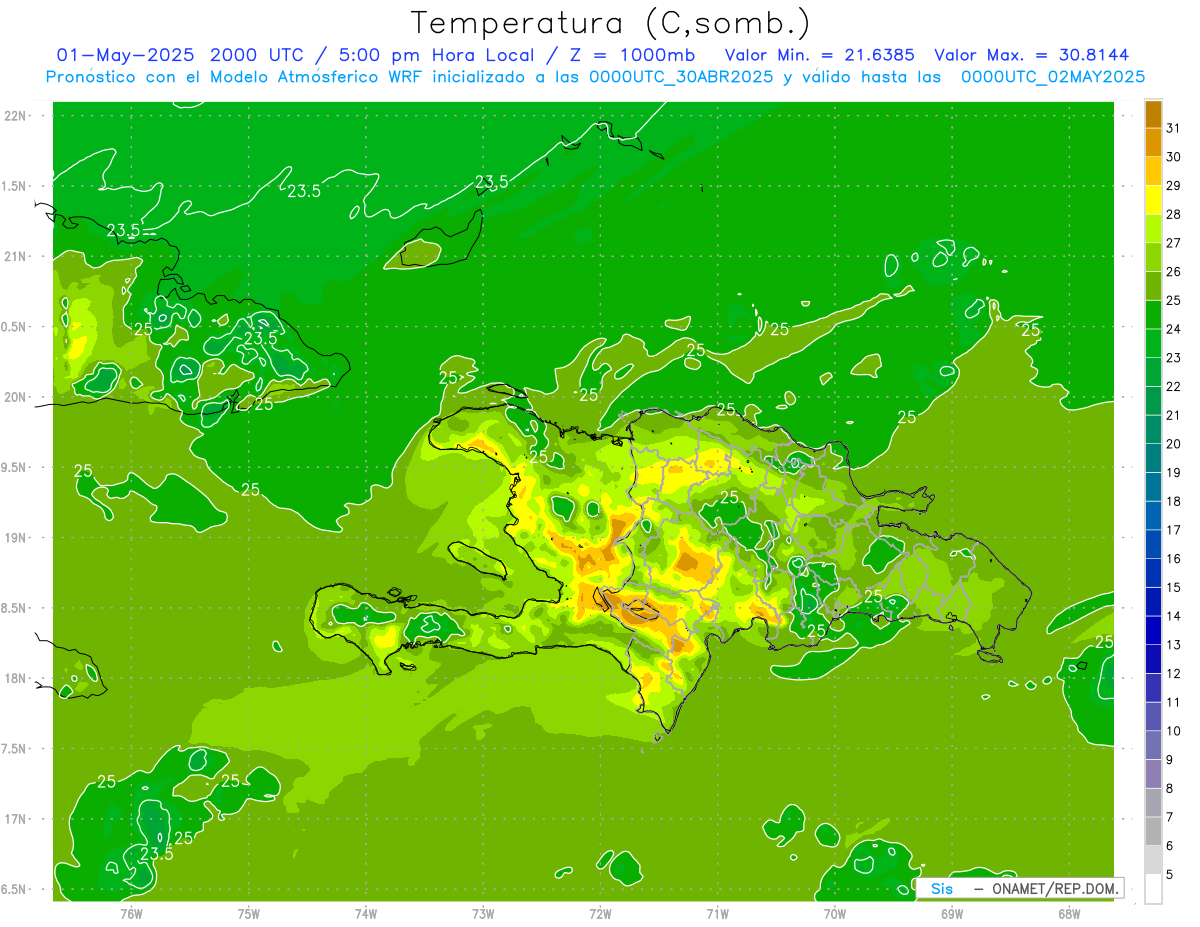Click the "2000 UTC" time text
The image size is (1200, 927).
pos(255,55)
